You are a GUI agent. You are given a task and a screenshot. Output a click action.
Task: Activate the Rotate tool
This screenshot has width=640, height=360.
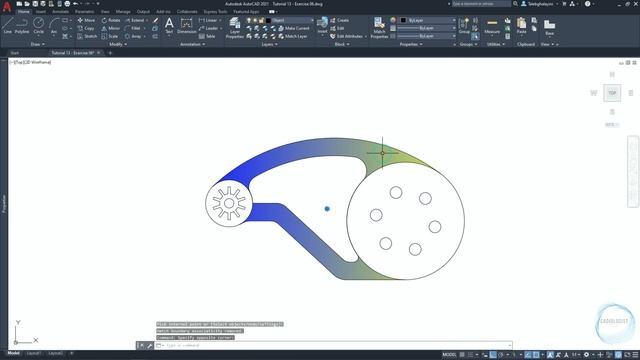[x=111, y=20]
